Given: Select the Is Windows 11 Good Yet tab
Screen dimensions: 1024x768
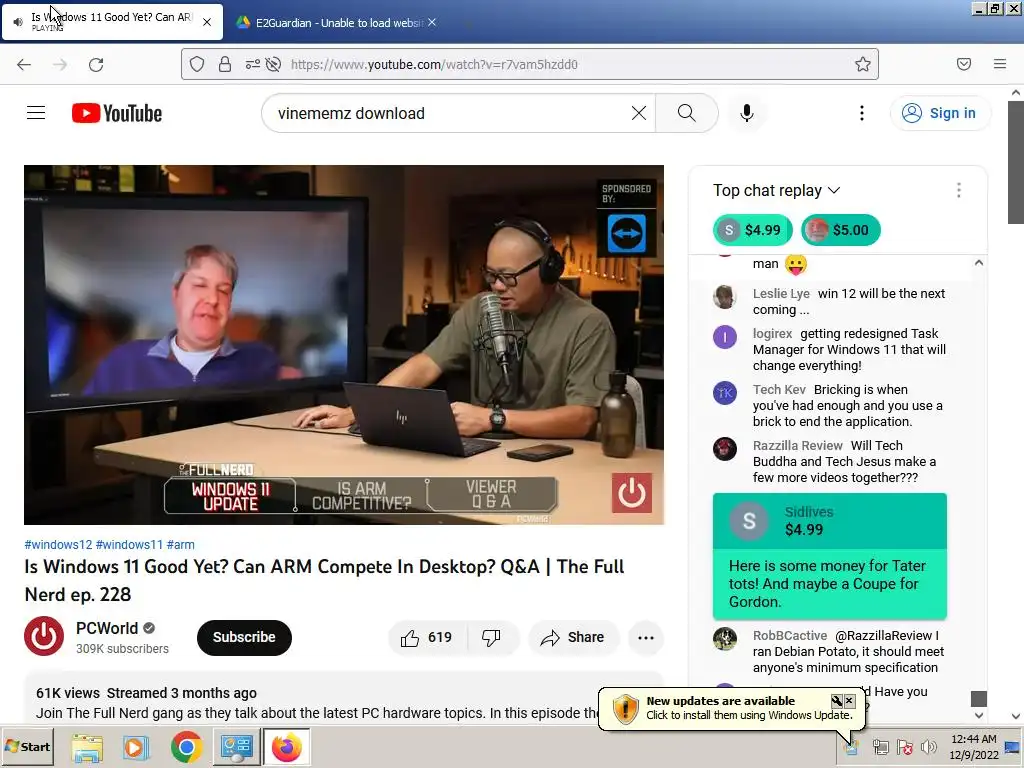Looking at the screenshot, I should pos(112,22).
